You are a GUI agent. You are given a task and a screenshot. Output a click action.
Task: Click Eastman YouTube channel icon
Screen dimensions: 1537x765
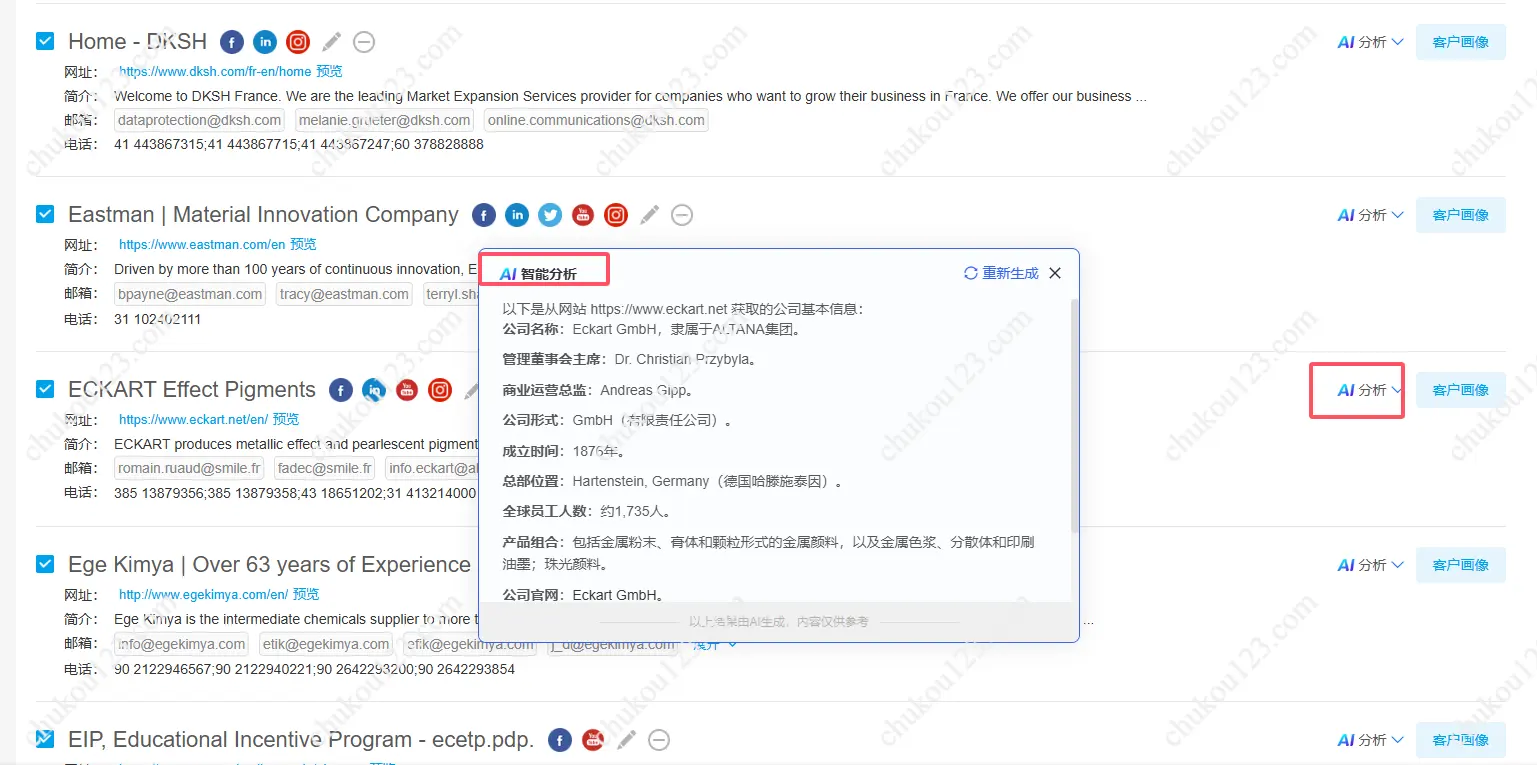(x=583, y=215)
